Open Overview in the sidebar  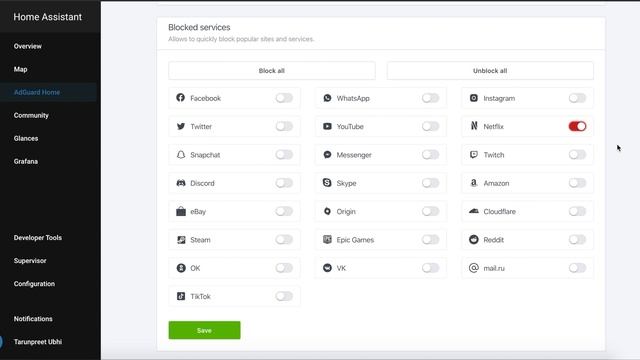pos(28,46)
